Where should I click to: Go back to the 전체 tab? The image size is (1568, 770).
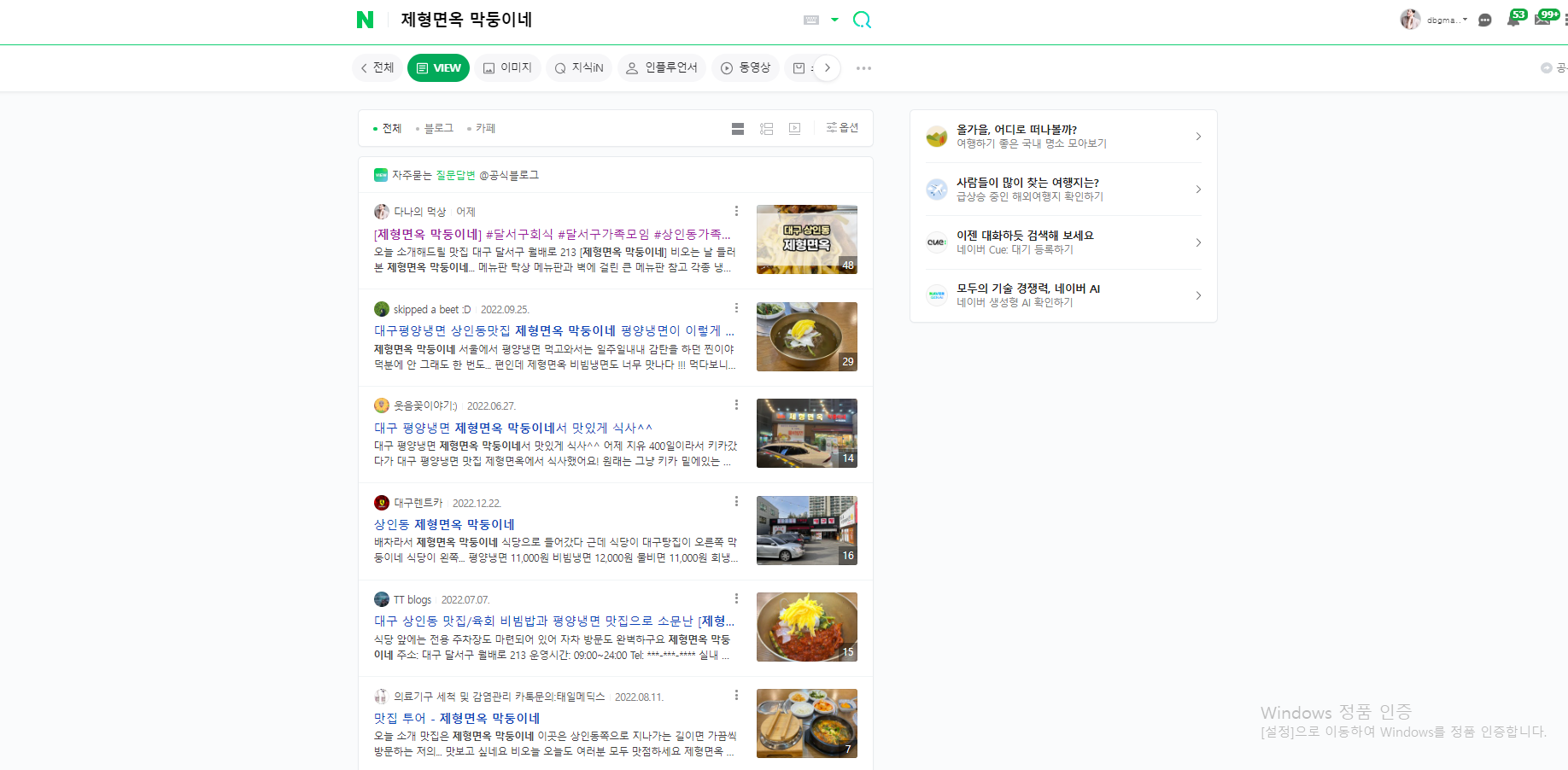pyautogui.click(x=377, y=67)
